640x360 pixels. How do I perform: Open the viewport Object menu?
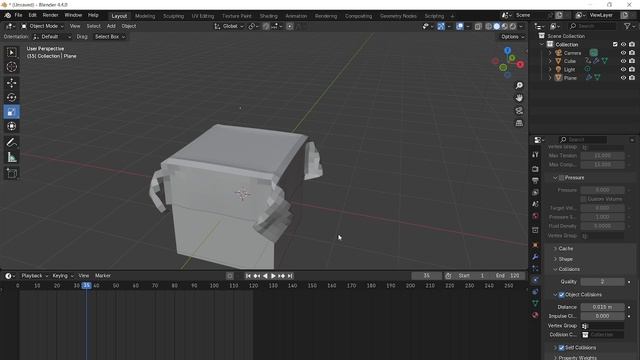coord(129,26)
